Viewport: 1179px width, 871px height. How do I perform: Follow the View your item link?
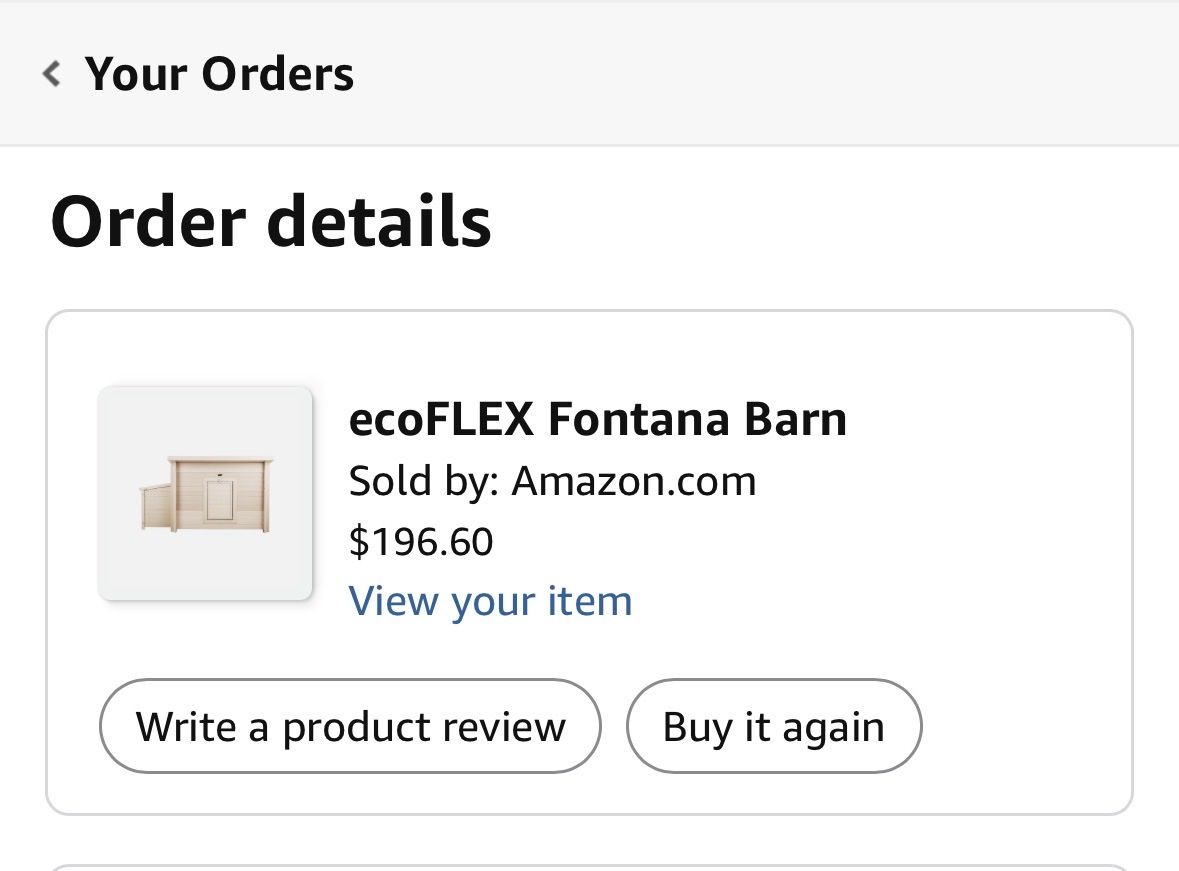tap(490, 601)
